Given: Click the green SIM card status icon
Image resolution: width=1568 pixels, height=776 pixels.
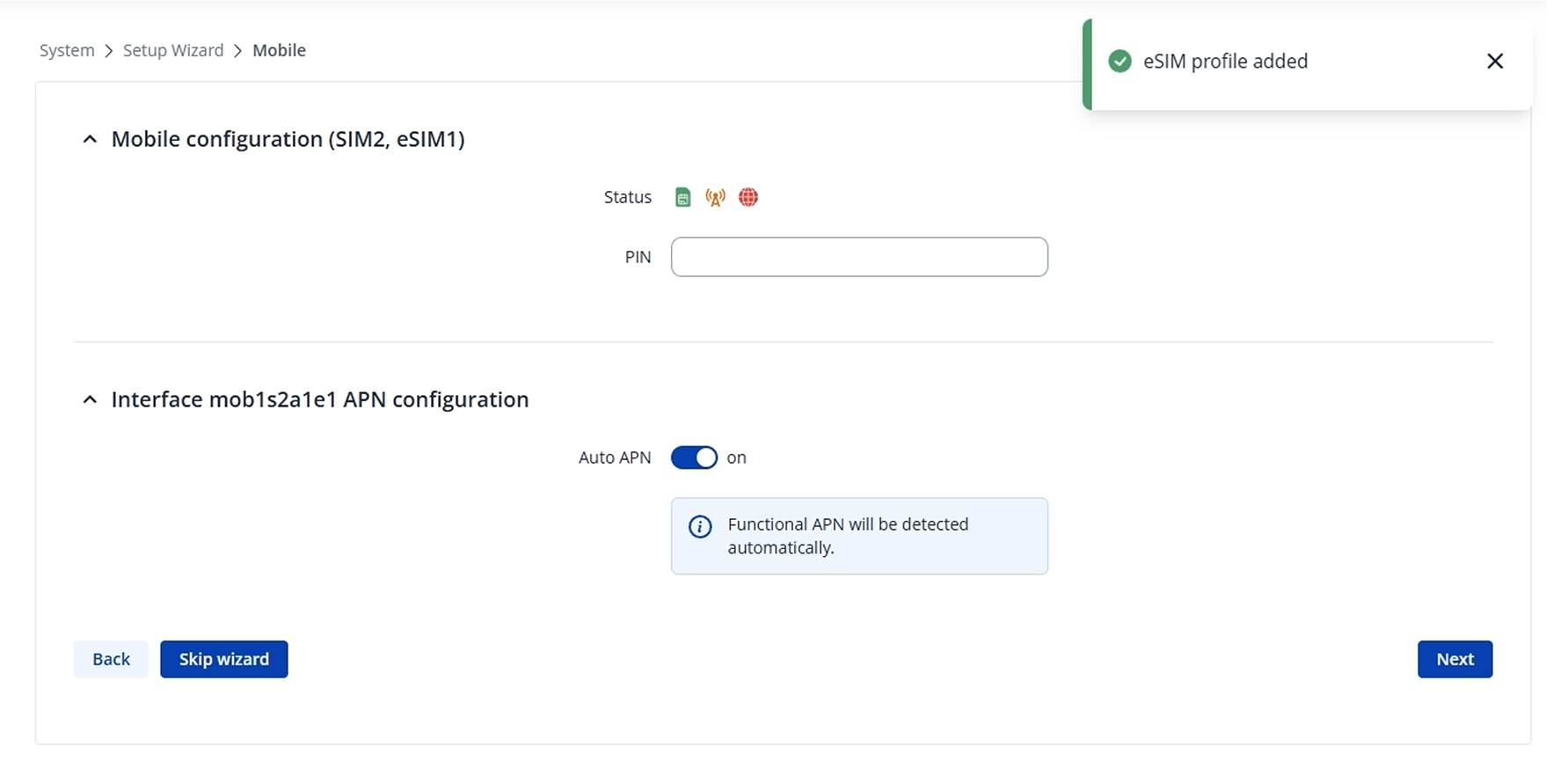Looking at the screenshot, I should click(x=682, y=197).
